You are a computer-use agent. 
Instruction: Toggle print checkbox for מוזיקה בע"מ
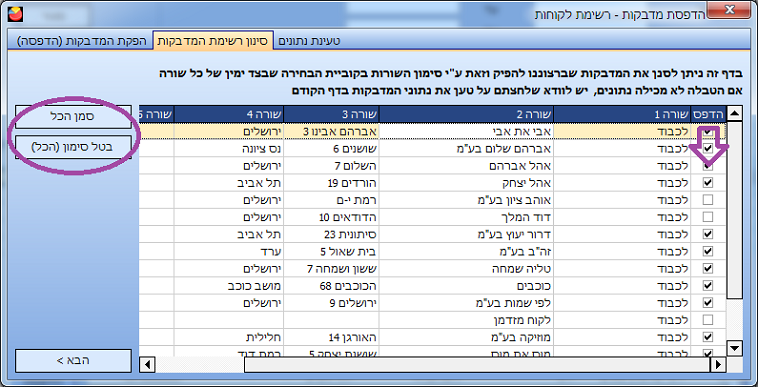pos(708,337)
